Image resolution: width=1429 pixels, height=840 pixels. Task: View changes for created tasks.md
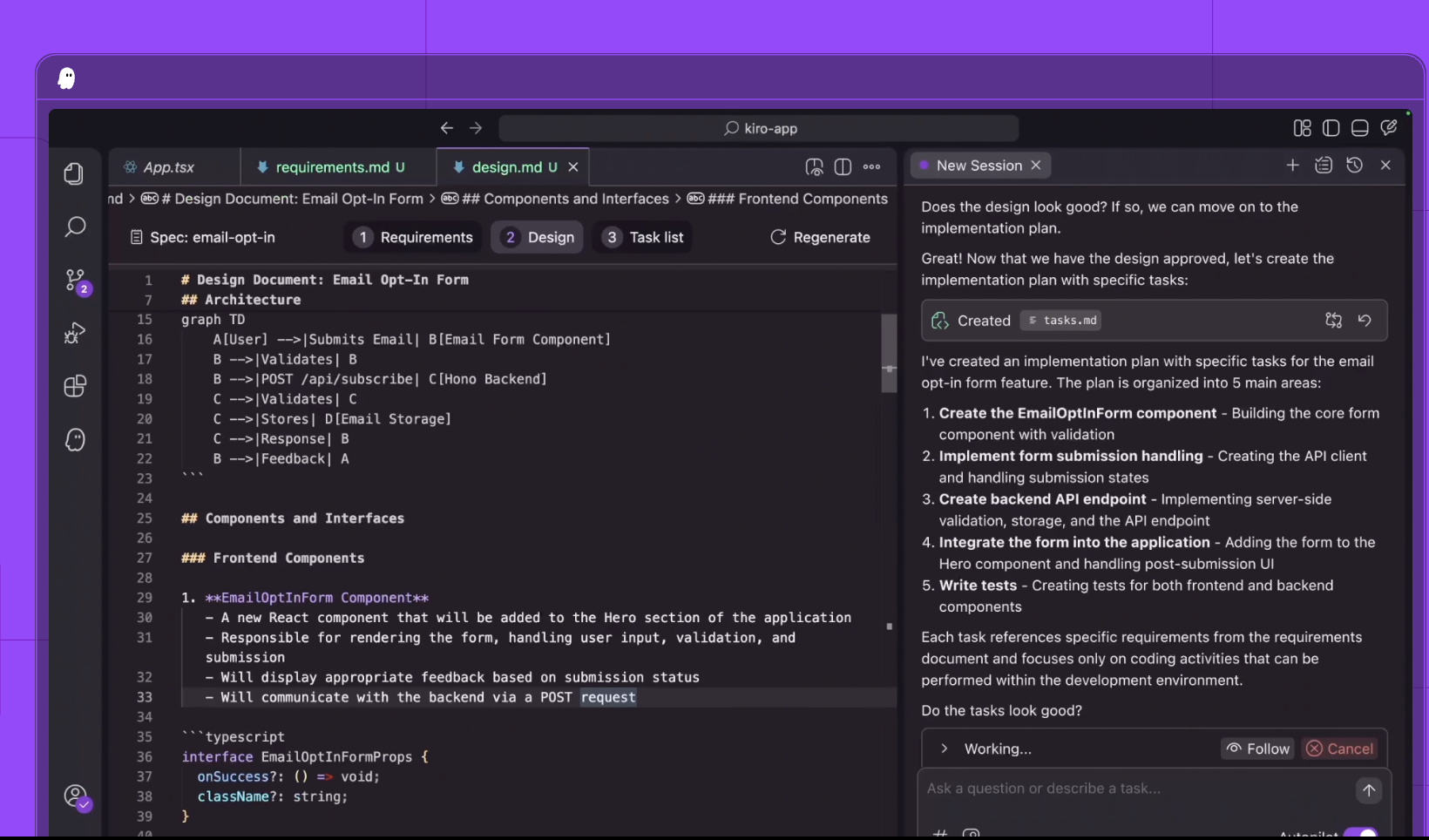(1333, 320)
